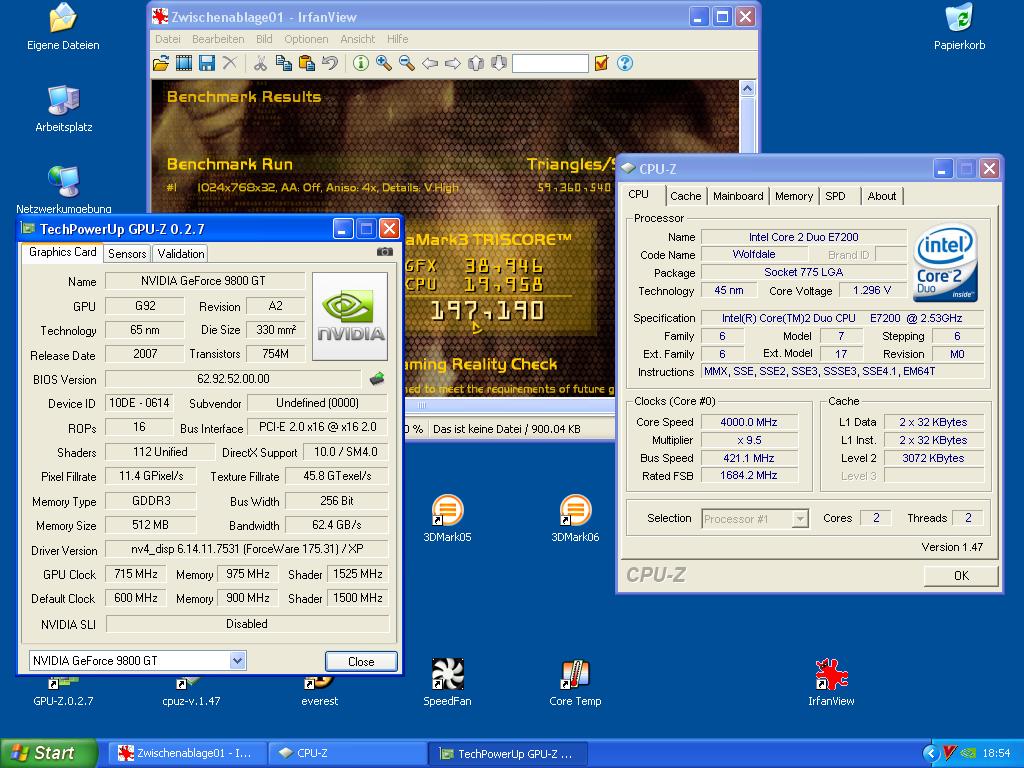Switch to the Cache tab in CPU-Z
Viewport: 1024px width, 768px height.
coord(686,196)
